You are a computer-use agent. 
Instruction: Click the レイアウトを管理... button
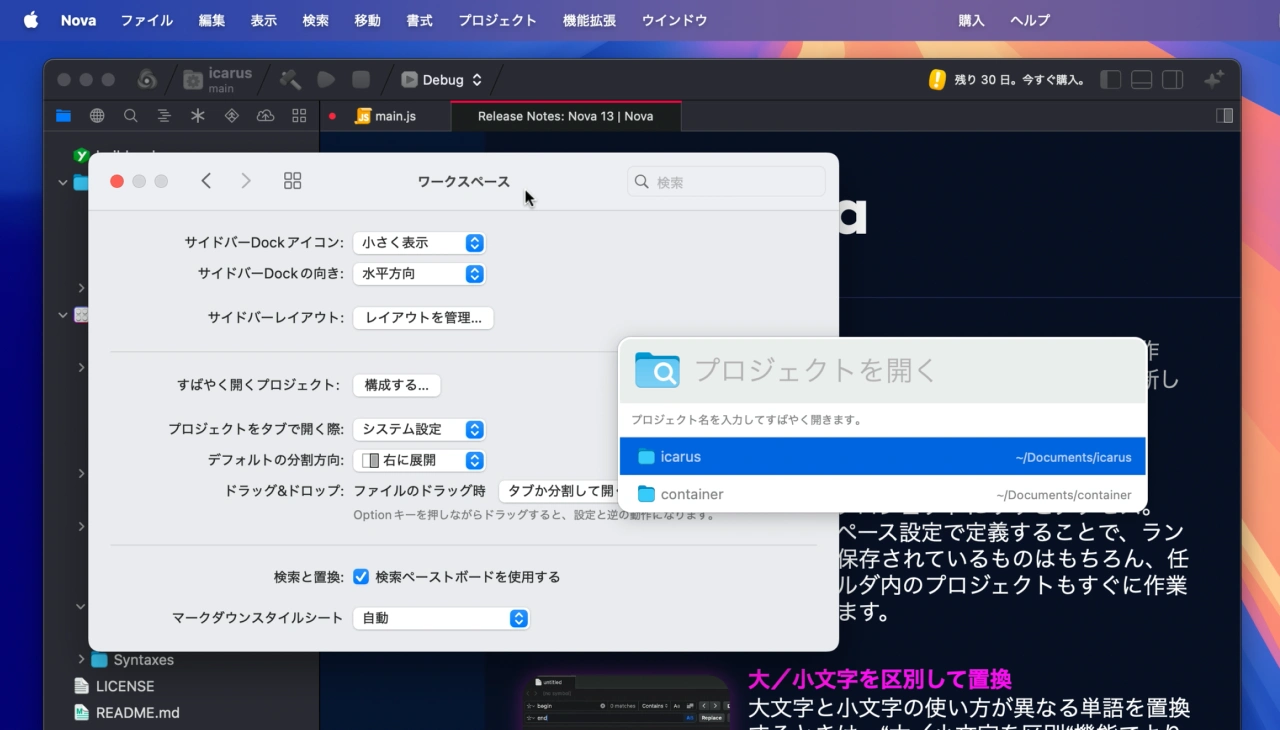pyautogui.click(x=423, y=318)
